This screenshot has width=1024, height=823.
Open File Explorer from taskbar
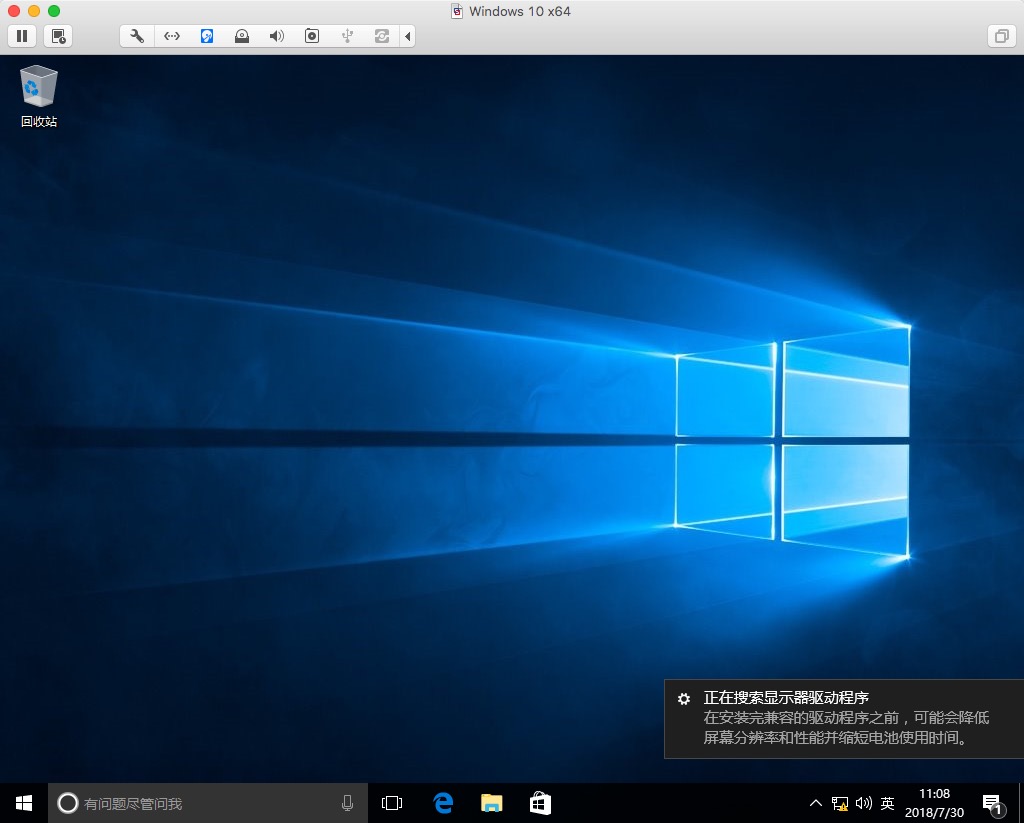tap(492, 803)
